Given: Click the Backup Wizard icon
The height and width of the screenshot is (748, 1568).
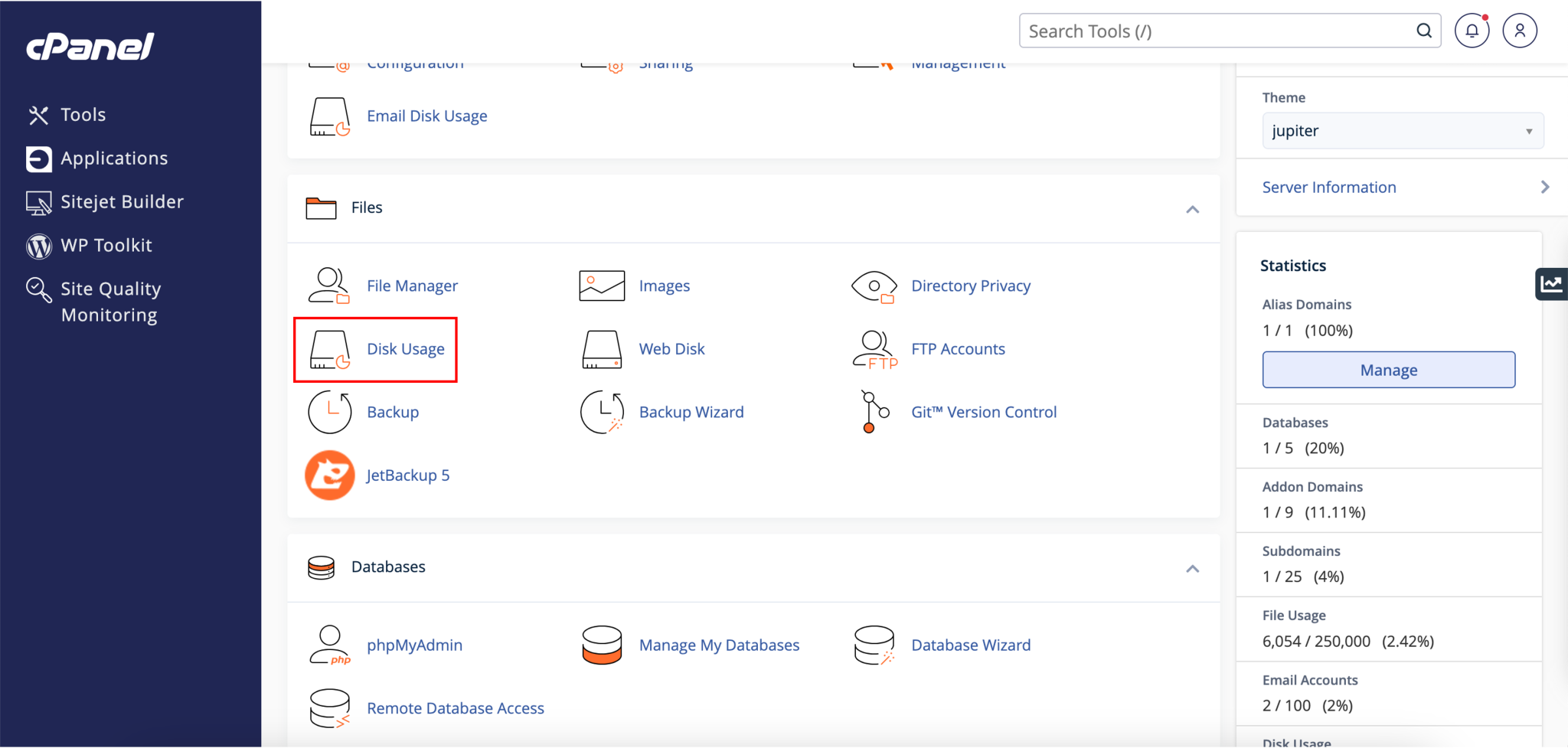Looking at the screenshot, I should pyautogui.click(x=603, y=412).
